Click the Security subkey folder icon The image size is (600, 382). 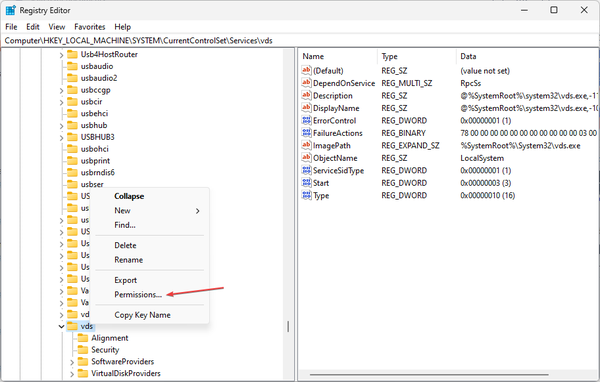[x=82, y=349]
